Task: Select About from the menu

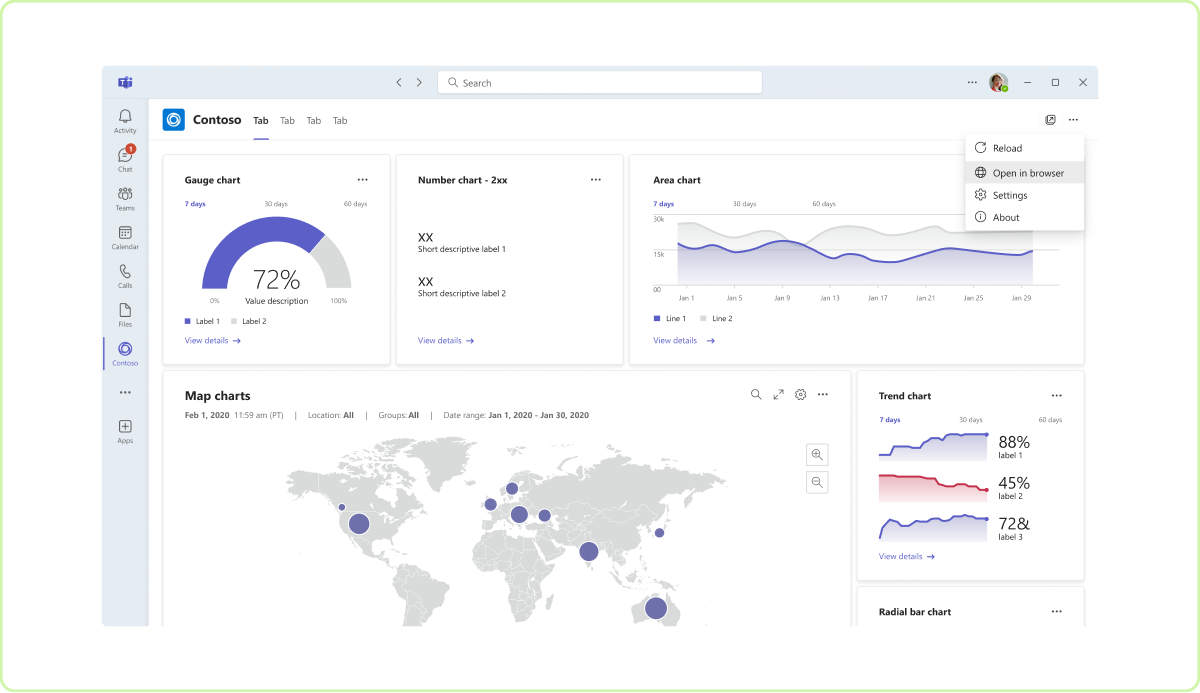Action: tap(1024, 217)
